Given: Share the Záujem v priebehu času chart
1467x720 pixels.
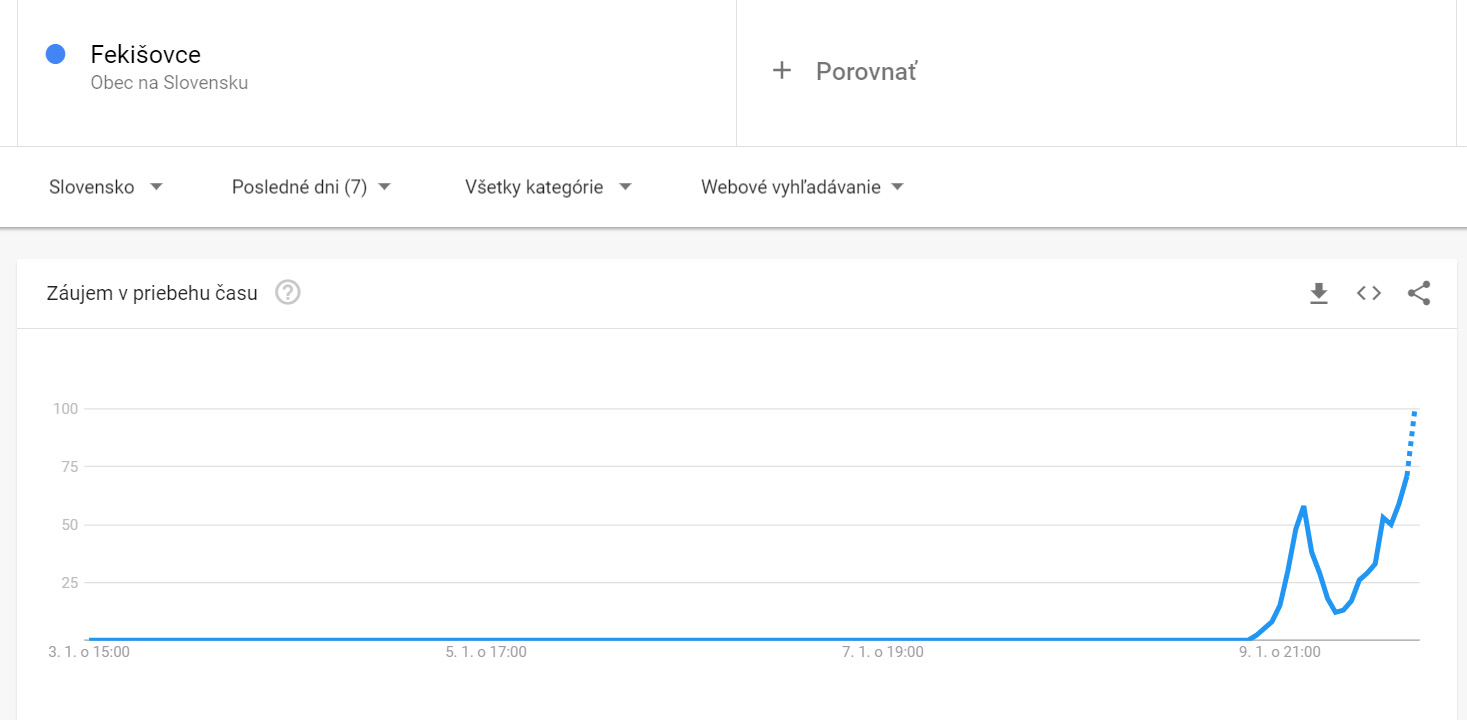Looking at the screenshot, I should point(1419,293).
